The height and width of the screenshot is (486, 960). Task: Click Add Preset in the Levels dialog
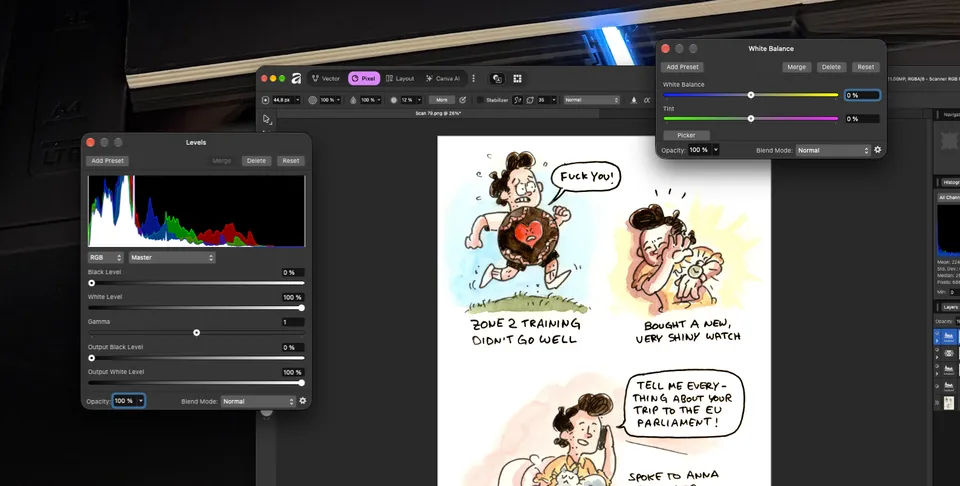point(107,161)
